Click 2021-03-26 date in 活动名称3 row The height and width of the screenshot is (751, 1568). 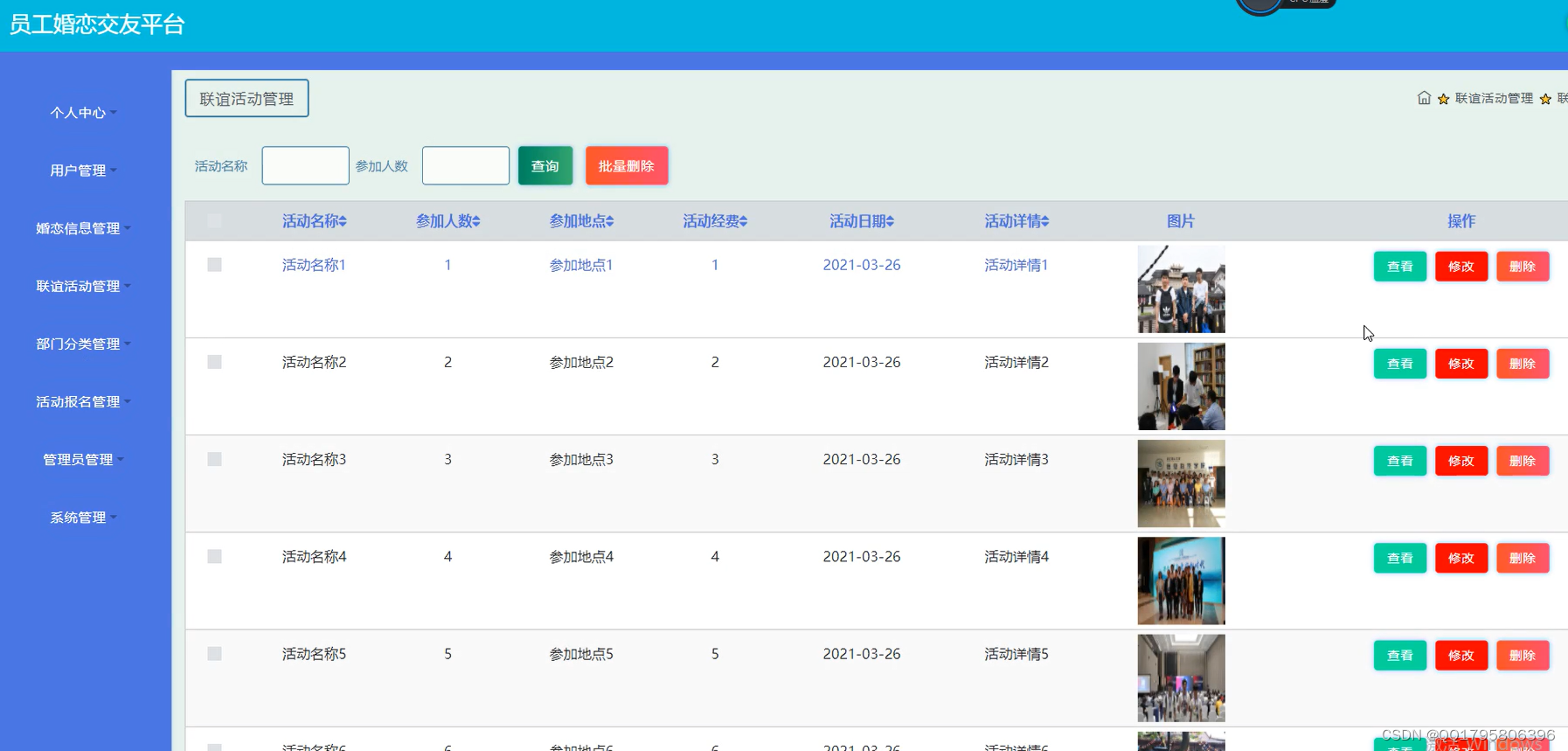862,459
